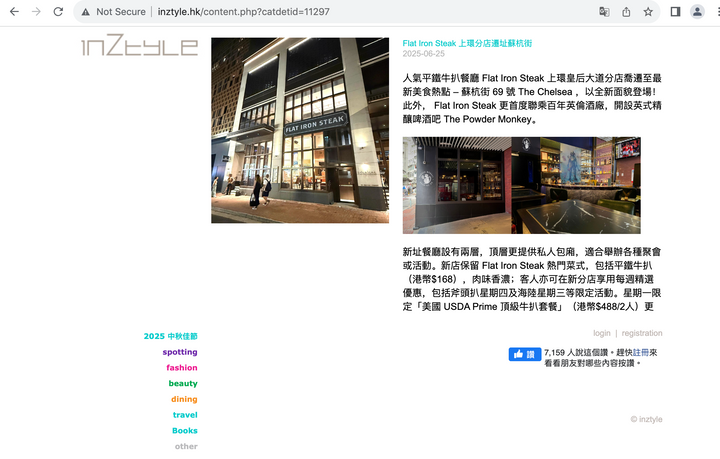Click the Not Secure warning icon
The image size is (720, 459).
[86, 12]
